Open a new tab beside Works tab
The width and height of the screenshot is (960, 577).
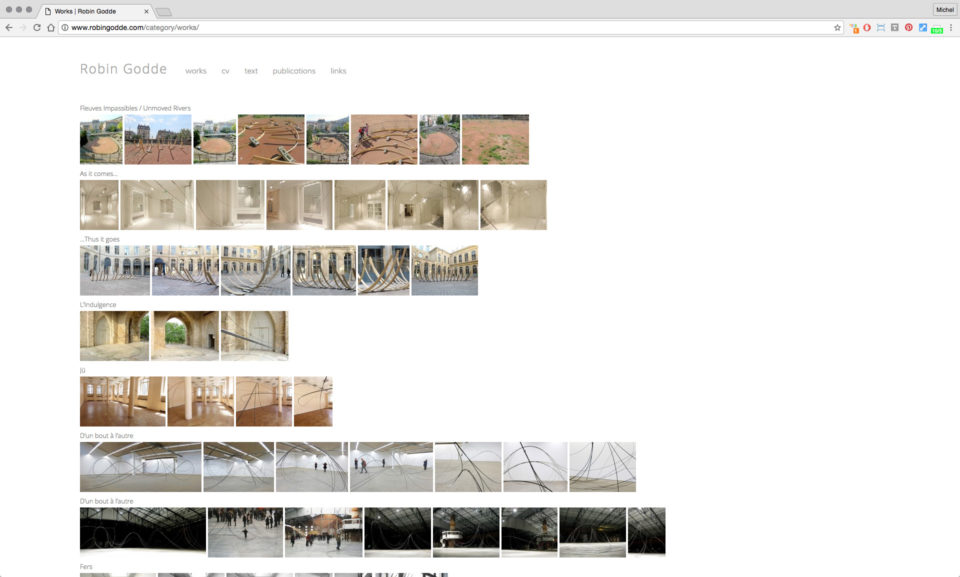click(163, 11)
